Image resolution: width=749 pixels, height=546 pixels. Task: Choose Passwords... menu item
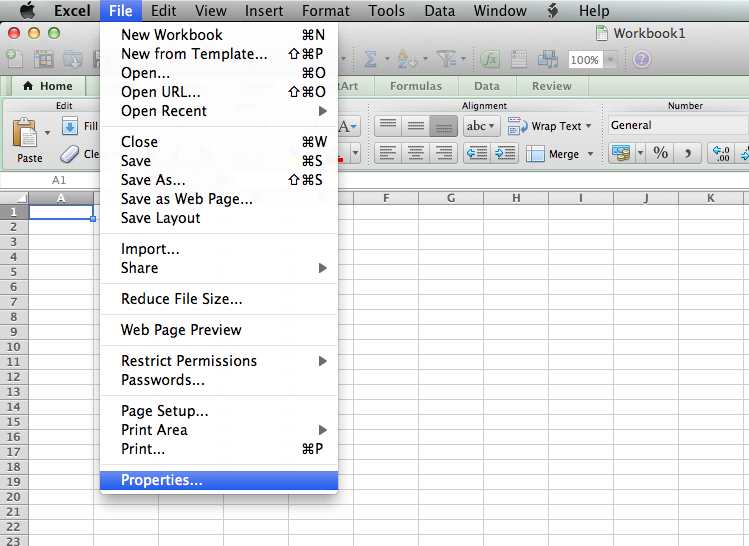click(219, 380)
